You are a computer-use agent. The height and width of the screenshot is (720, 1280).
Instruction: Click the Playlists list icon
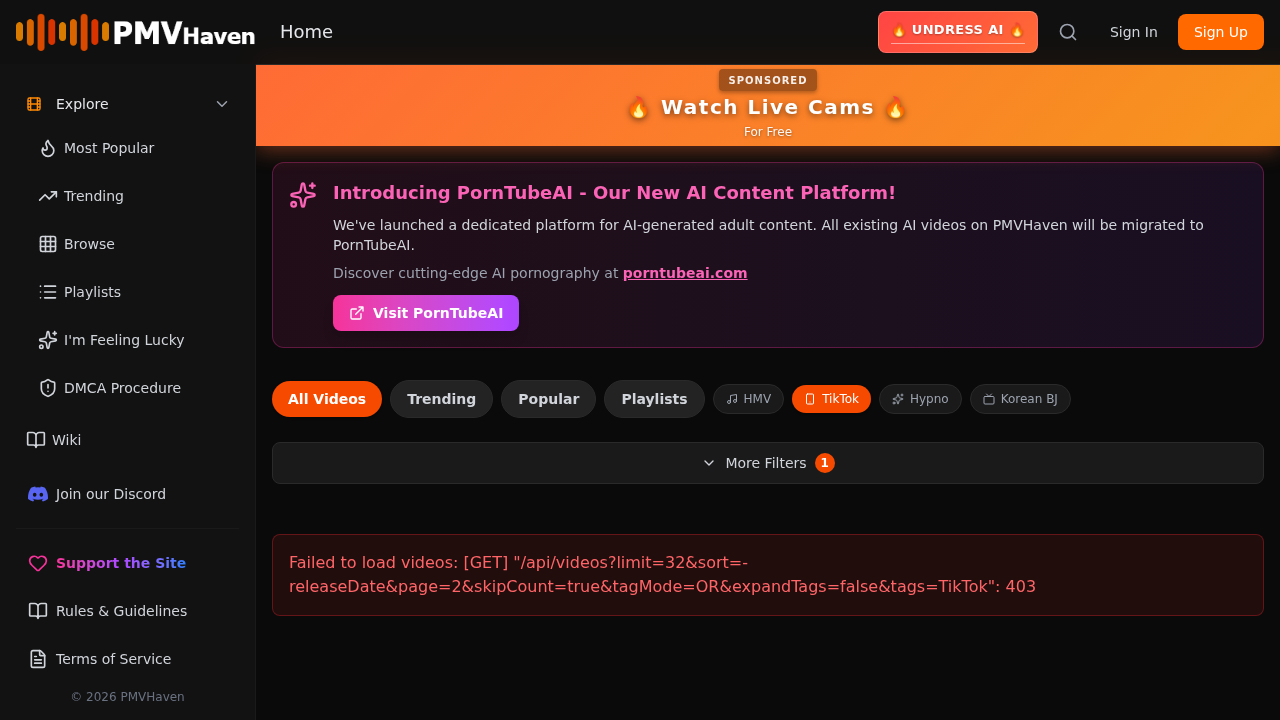(x=48, y=292)
